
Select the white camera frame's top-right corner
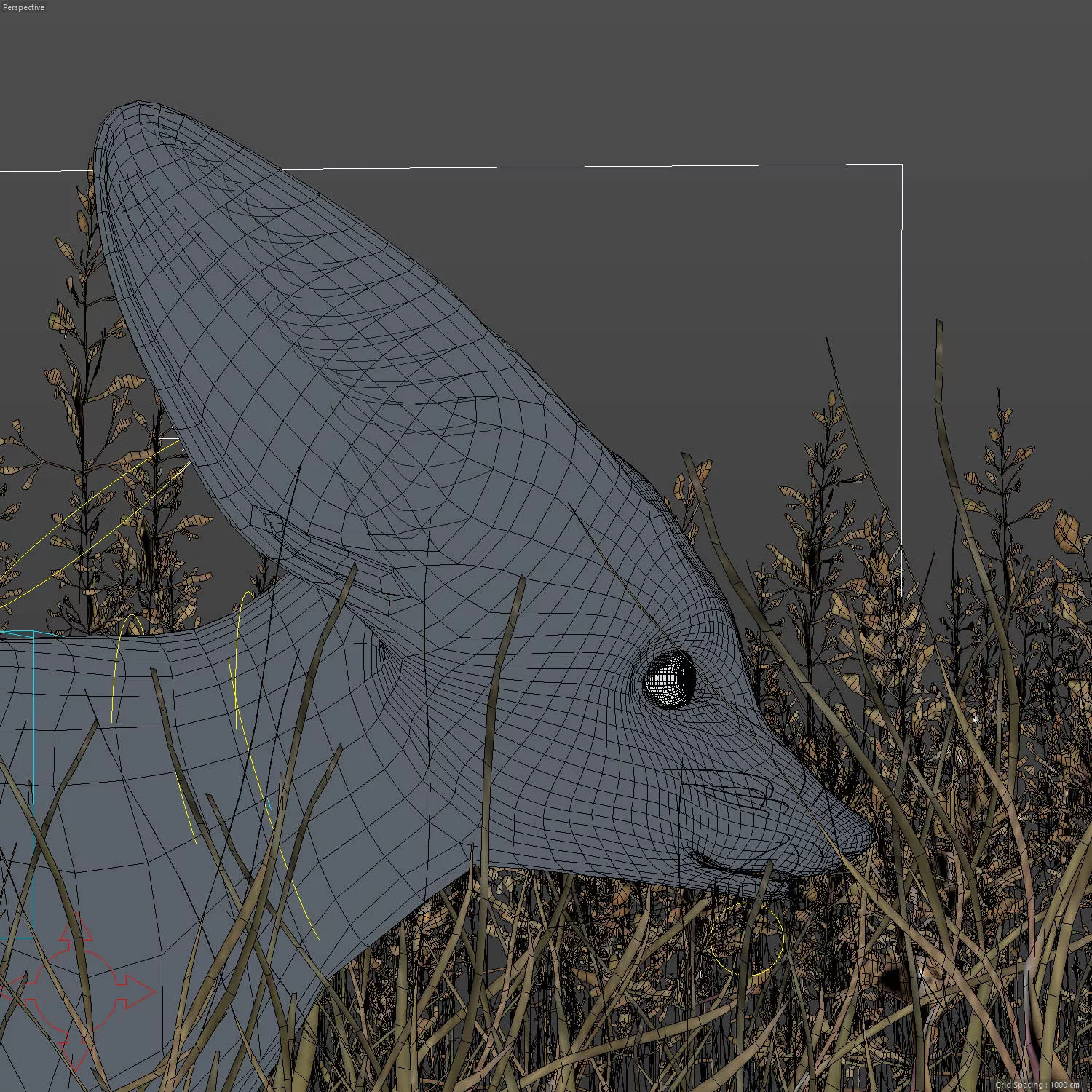click(x=901, y=165)
